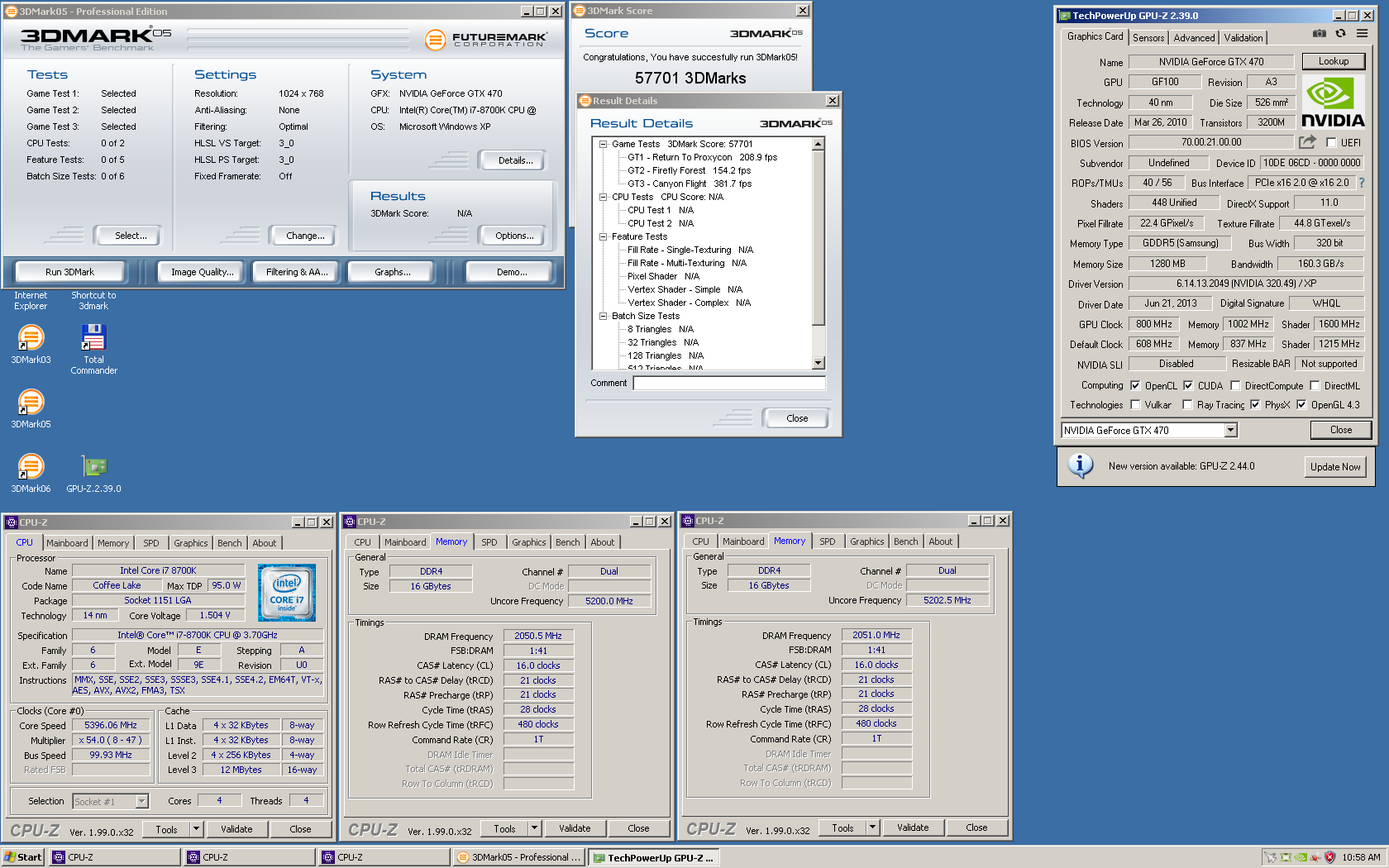
Task: Open Tools dropdown arrow in right CPU-Z window
Action: coord(872,827)
